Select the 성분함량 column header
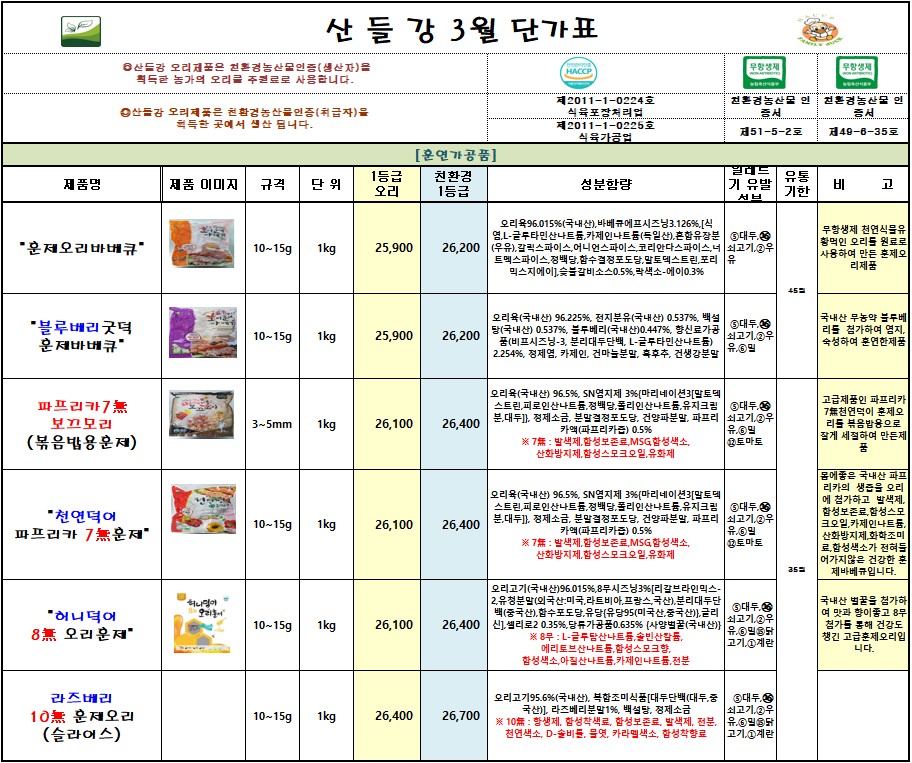 [607, 185]
